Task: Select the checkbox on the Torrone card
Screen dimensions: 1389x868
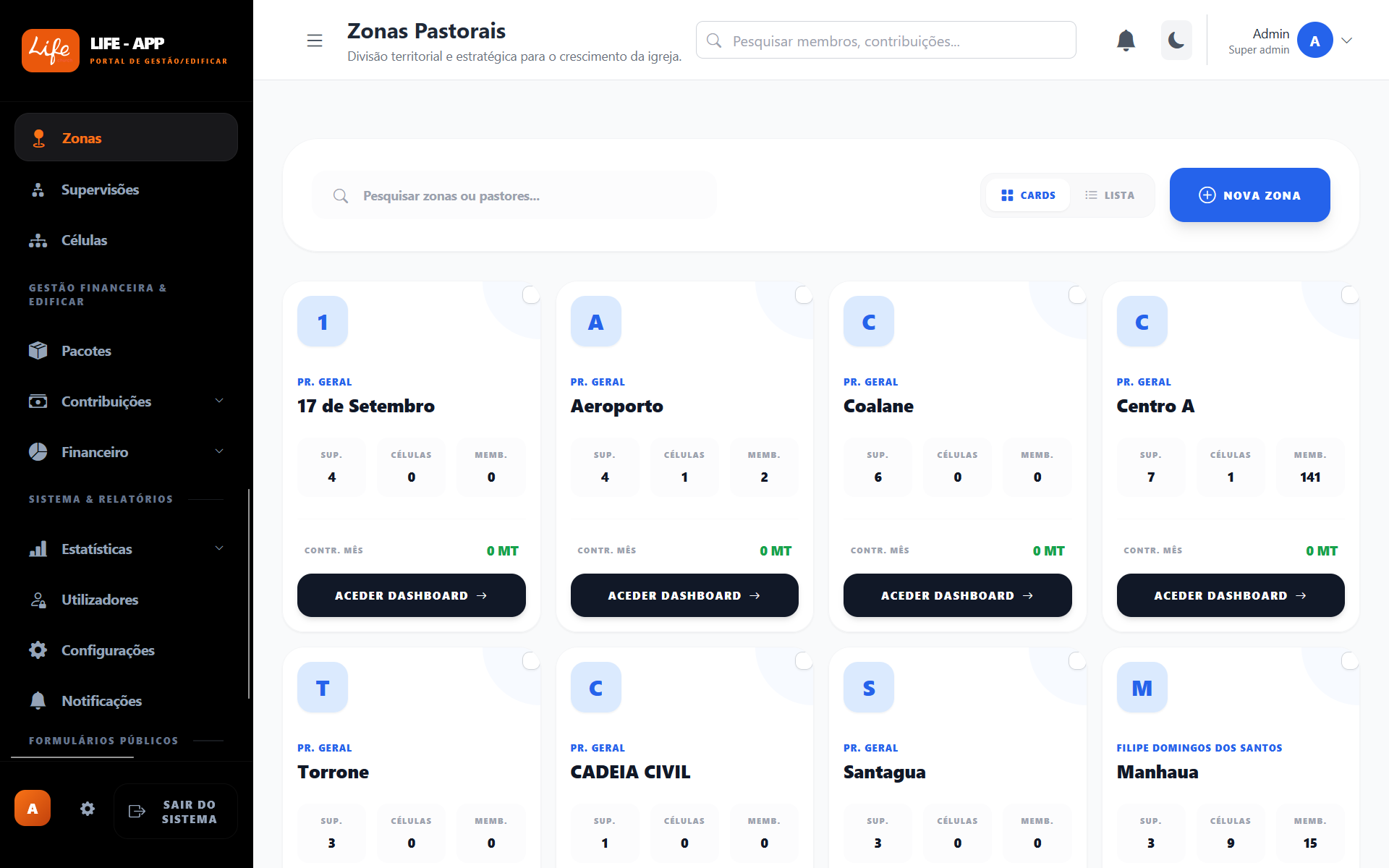Action: coord(531,660)
